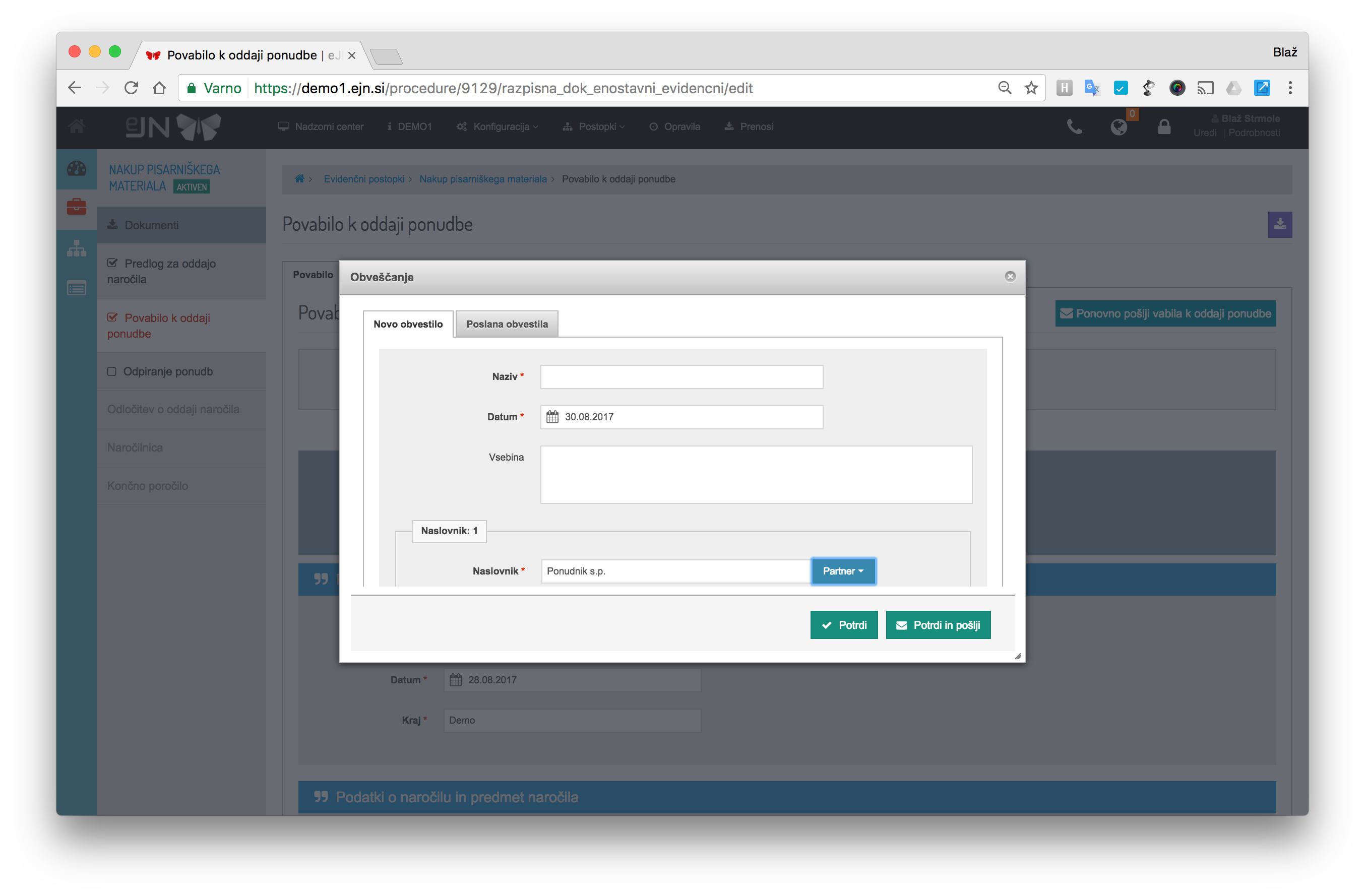Click the Naslovnik field with Ponudnik s.p.
Screen dimensions: 1365x896
pos(675,571)
